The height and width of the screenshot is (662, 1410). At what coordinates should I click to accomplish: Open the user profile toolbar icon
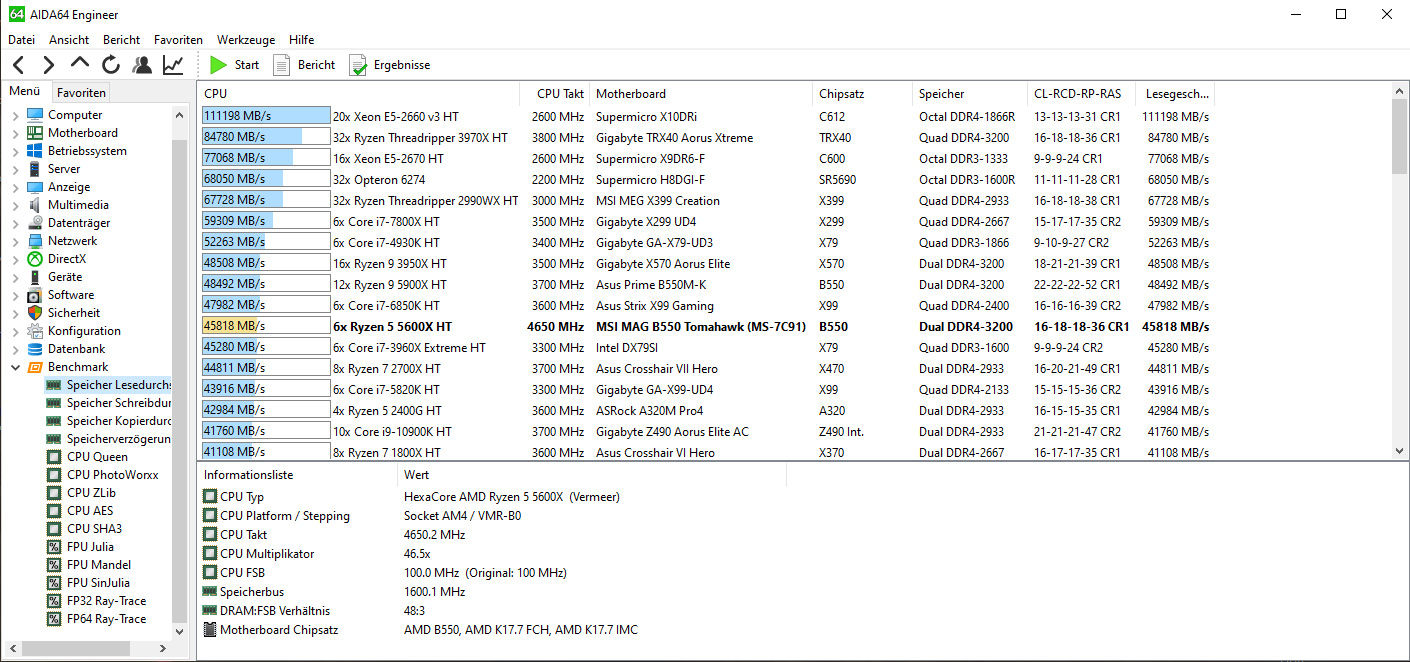[142, 65]
